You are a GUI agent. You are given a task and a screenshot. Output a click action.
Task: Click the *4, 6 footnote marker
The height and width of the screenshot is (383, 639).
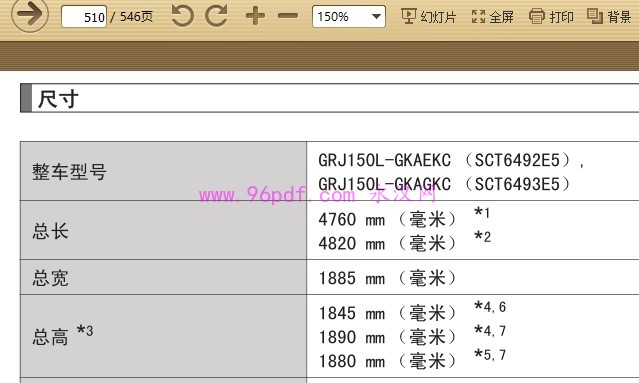point(490,307)
